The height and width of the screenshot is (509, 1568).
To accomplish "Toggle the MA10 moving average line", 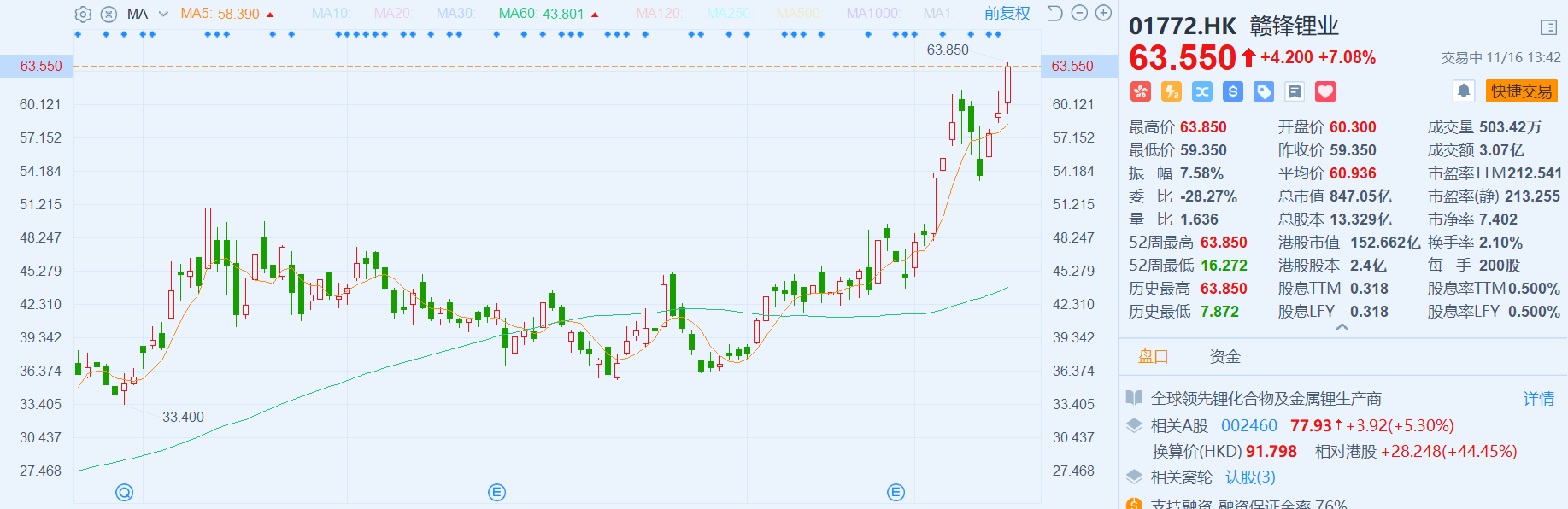I will click(x=331, y=14).
